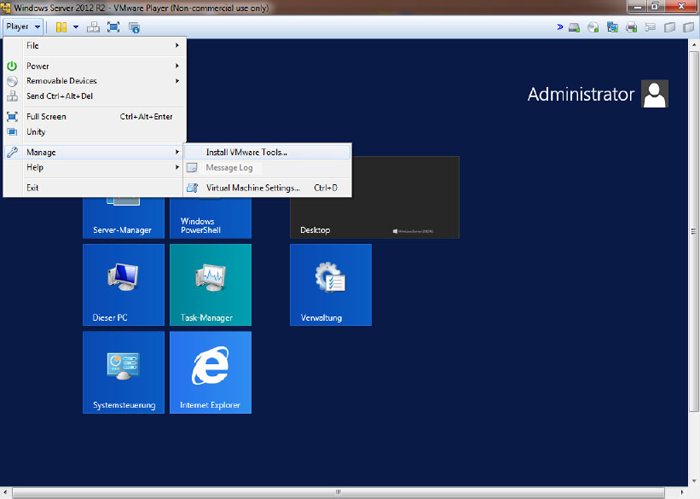Expand the File submenu arrow
Image resolution: width=700 pixels, height=499 pixels.
click(x=177, y=46)
